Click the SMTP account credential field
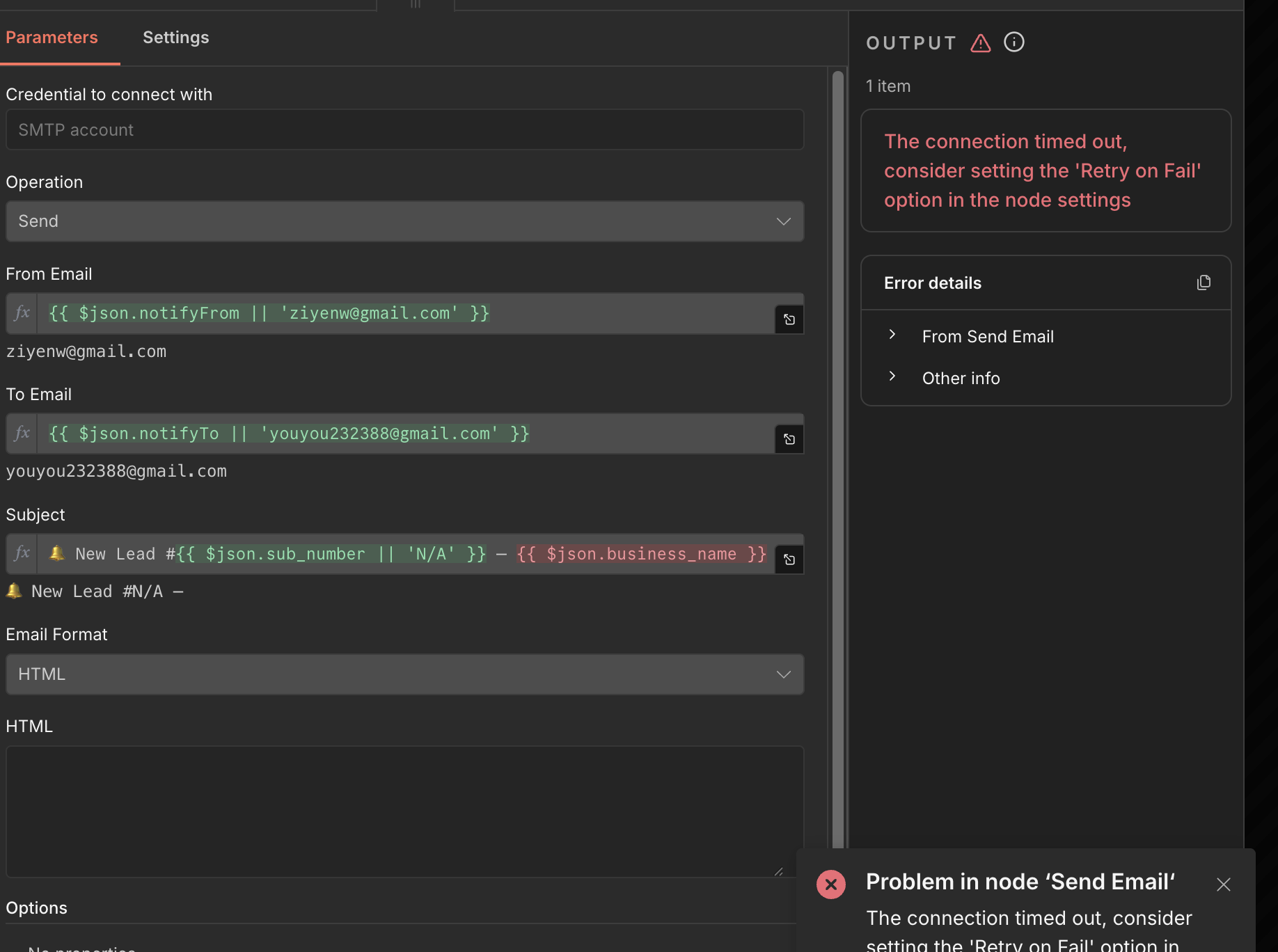The height and width of the screenshot is (952, 1278). 404,129
